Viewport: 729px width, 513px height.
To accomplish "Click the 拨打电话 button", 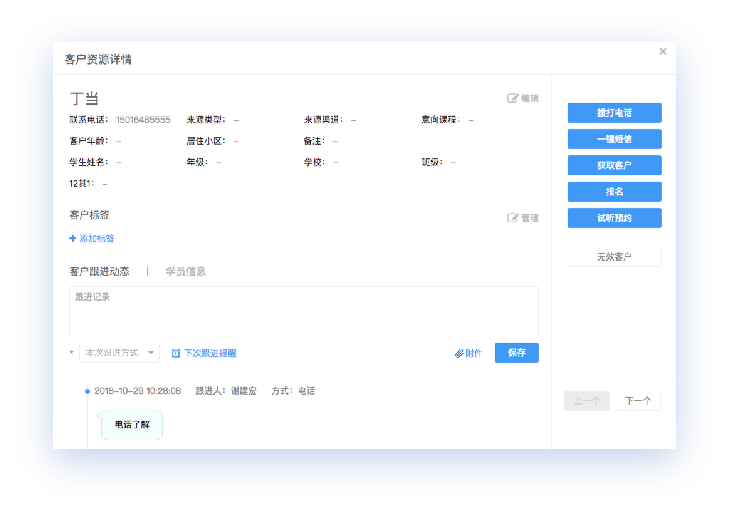I will pos(614,113).
